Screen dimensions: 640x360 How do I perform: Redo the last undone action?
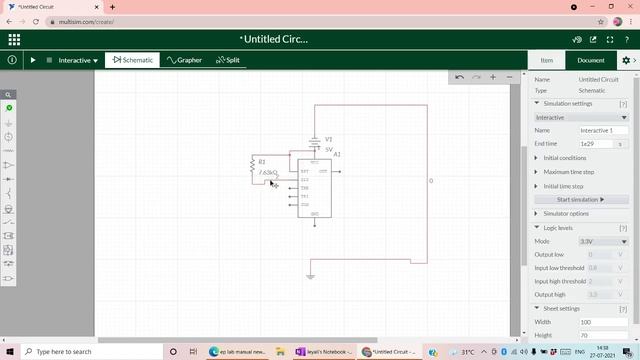(476, 77)
